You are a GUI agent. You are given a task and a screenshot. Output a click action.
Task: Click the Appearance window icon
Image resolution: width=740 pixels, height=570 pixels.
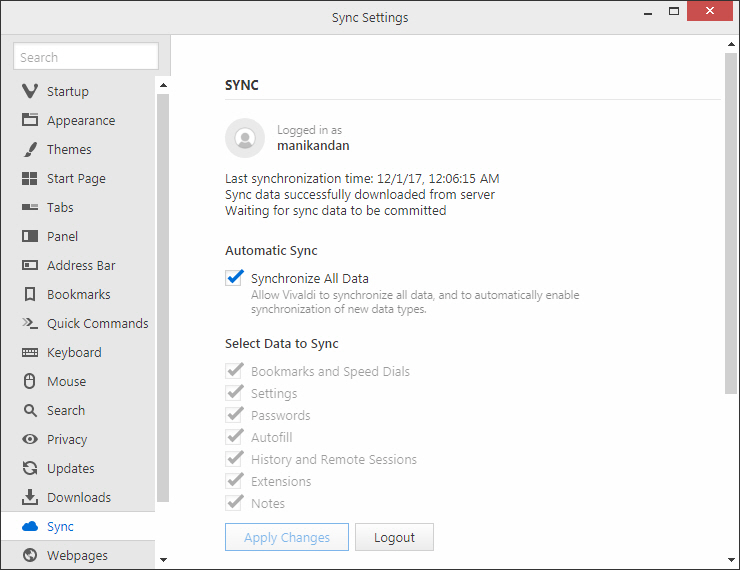(30, 120)
